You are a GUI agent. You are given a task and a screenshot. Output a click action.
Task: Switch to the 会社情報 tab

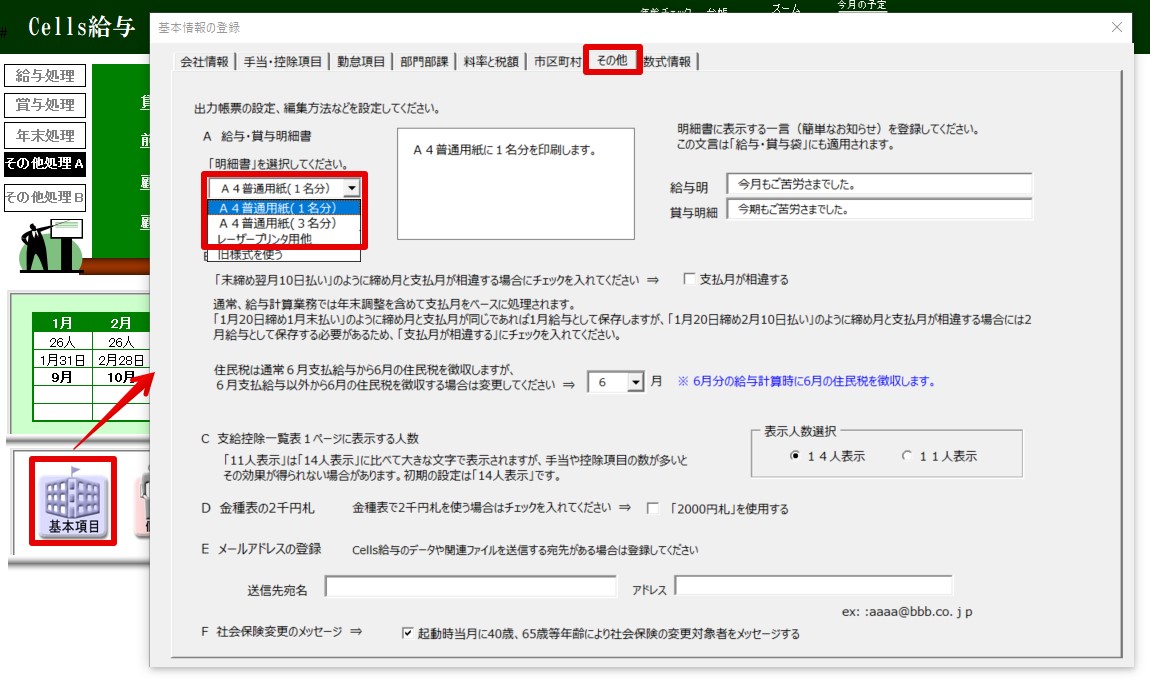(x=204, y=62)
